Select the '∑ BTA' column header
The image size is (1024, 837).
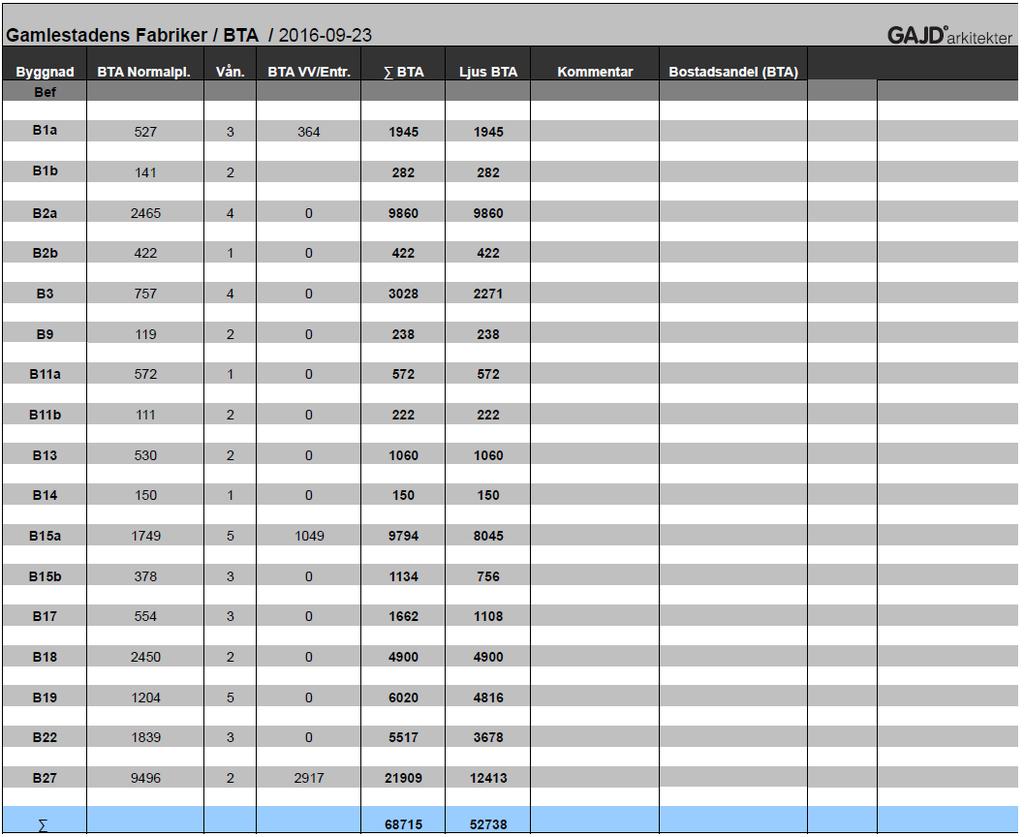(404, 72)
